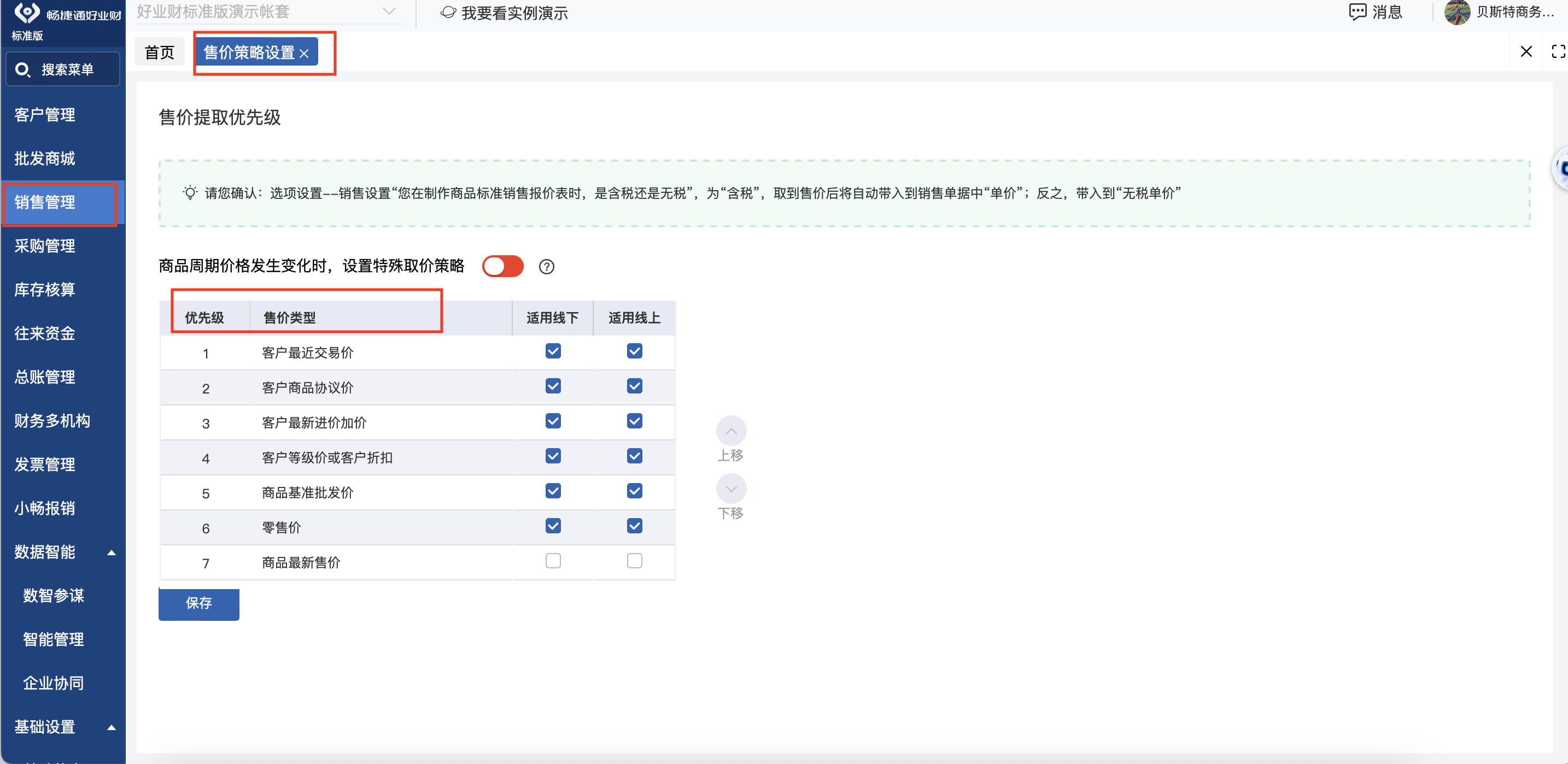Click the move down arrow icon
1568x764 pixels.
(x=730, y=489)
